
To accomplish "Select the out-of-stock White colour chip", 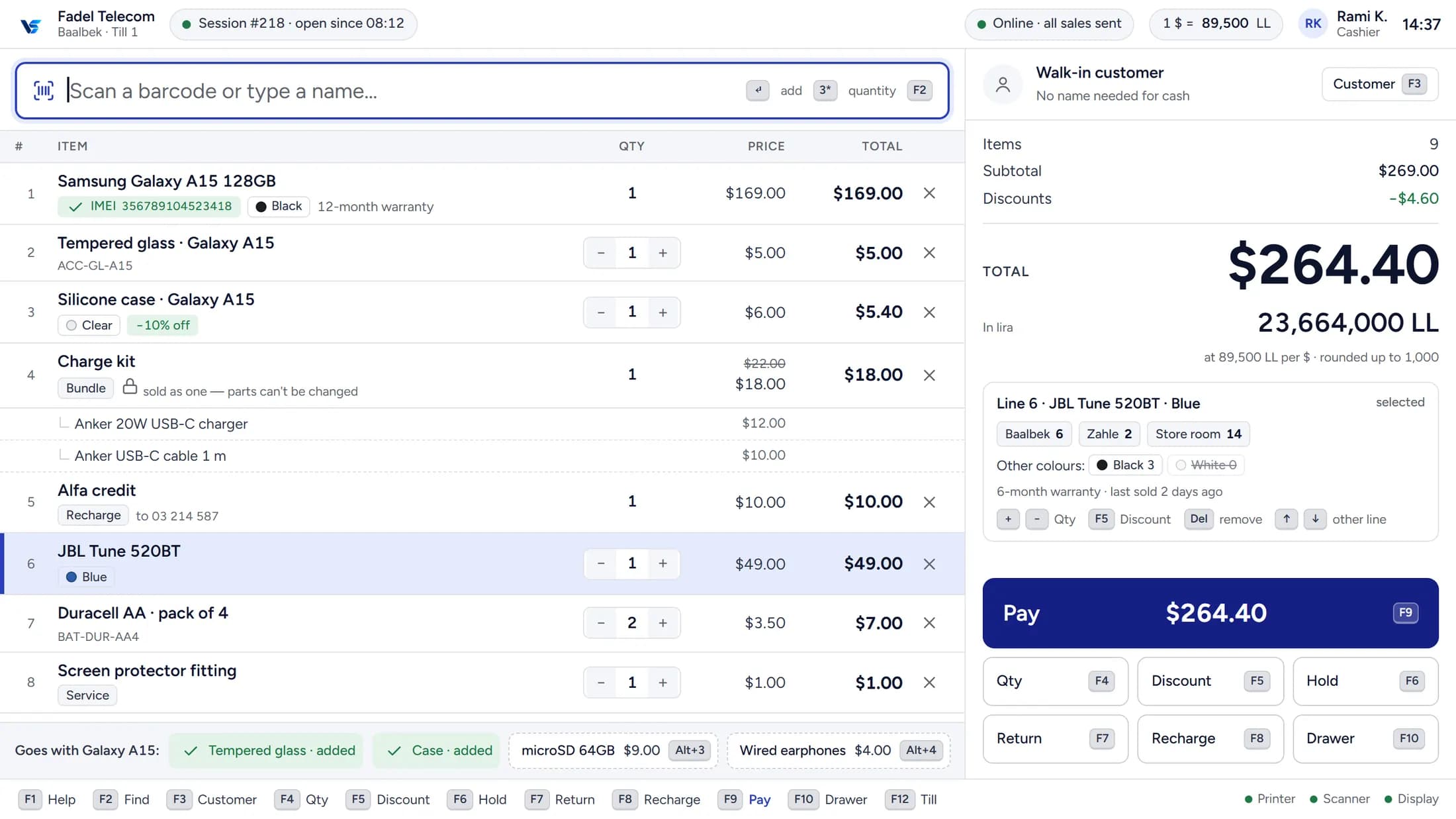I will pyautogui.click(x=1206, y=465).
